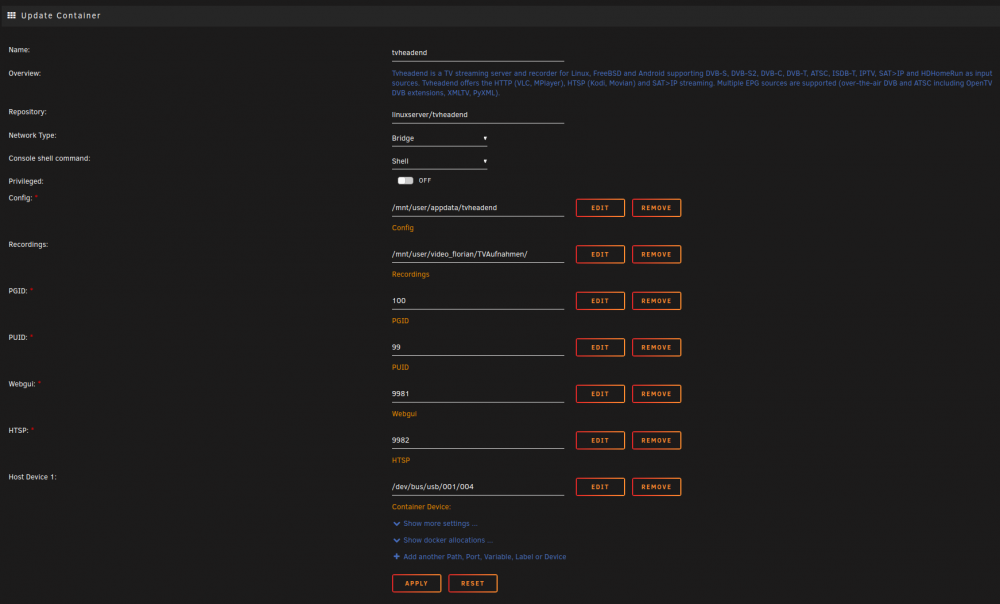
Task: Click the Privileged label
Action: [x=26, y=181]
